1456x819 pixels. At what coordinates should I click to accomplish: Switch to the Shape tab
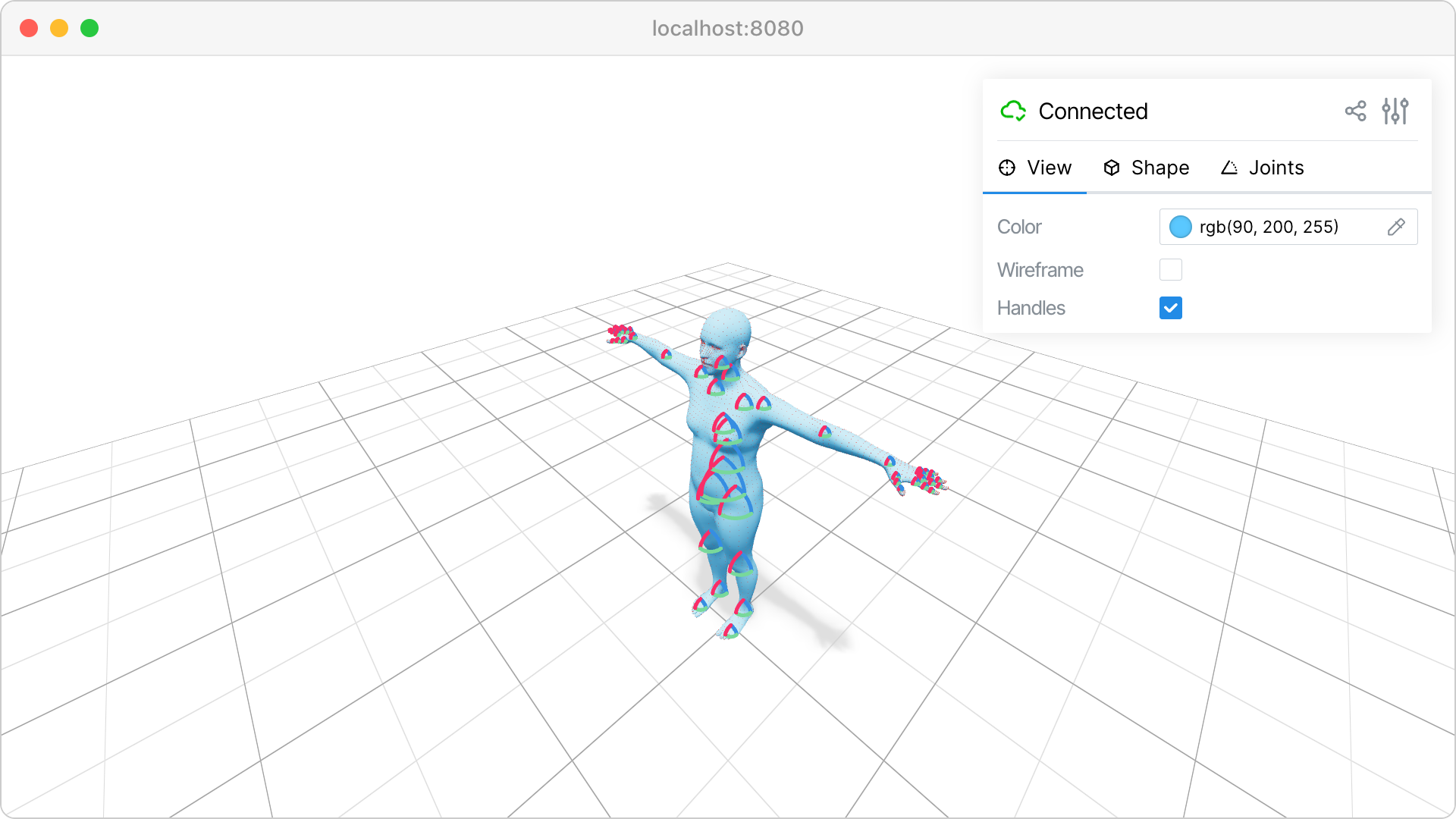click(x=1146, y=168)
